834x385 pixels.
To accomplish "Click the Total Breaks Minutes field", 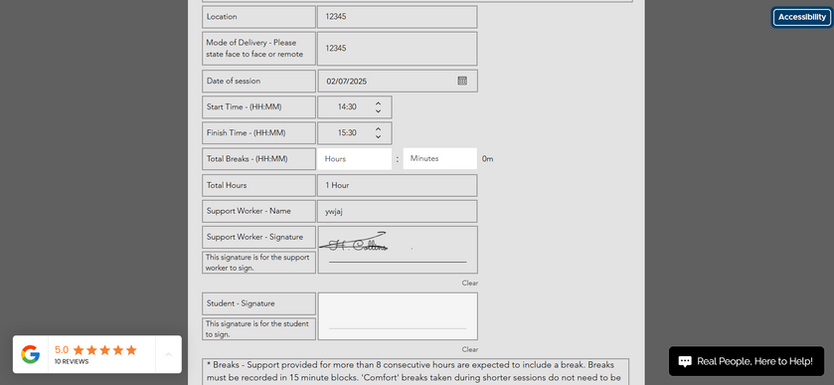I will [x=440, y=158].
